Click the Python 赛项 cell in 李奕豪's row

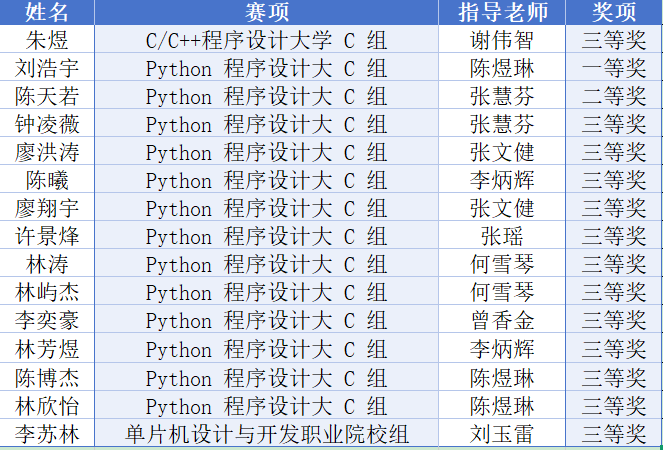point(266,319)
